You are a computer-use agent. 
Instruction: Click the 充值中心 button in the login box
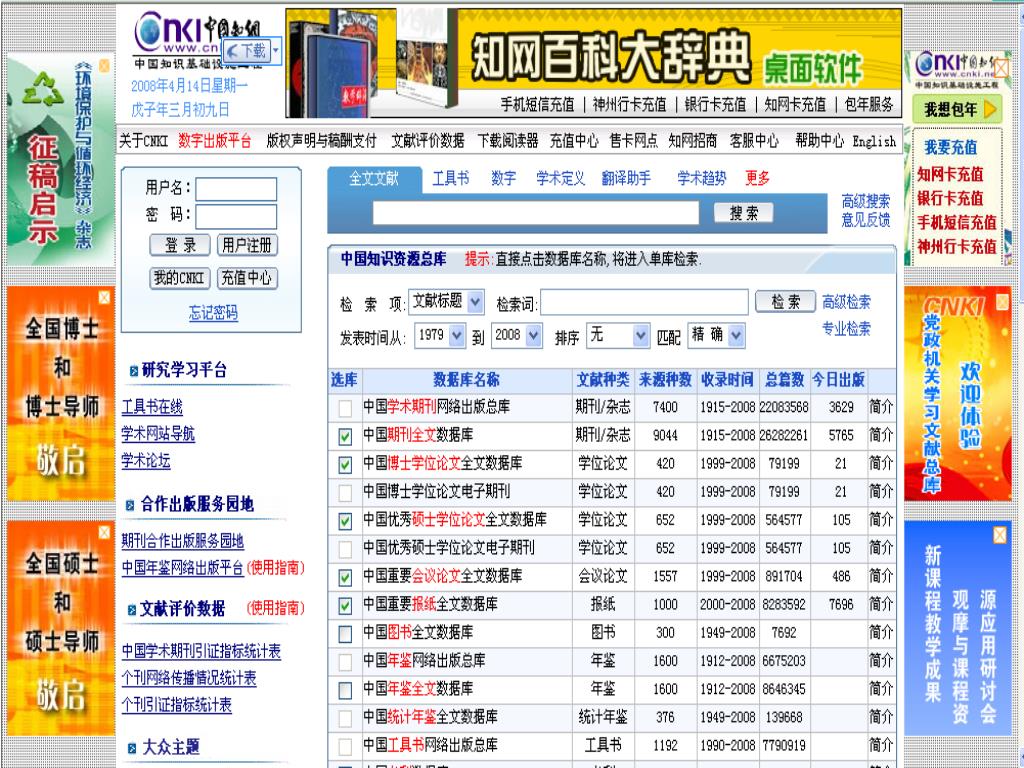(x=247, y=278)
